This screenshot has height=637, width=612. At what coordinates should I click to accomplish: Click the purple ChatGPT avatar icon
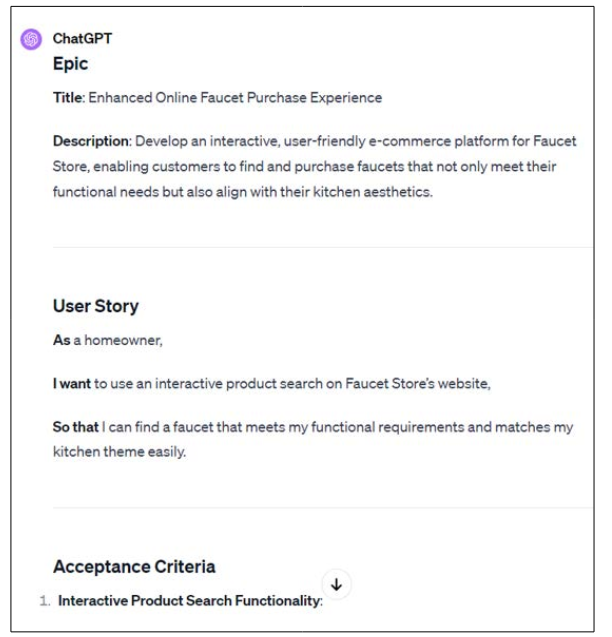click(31, 39)
